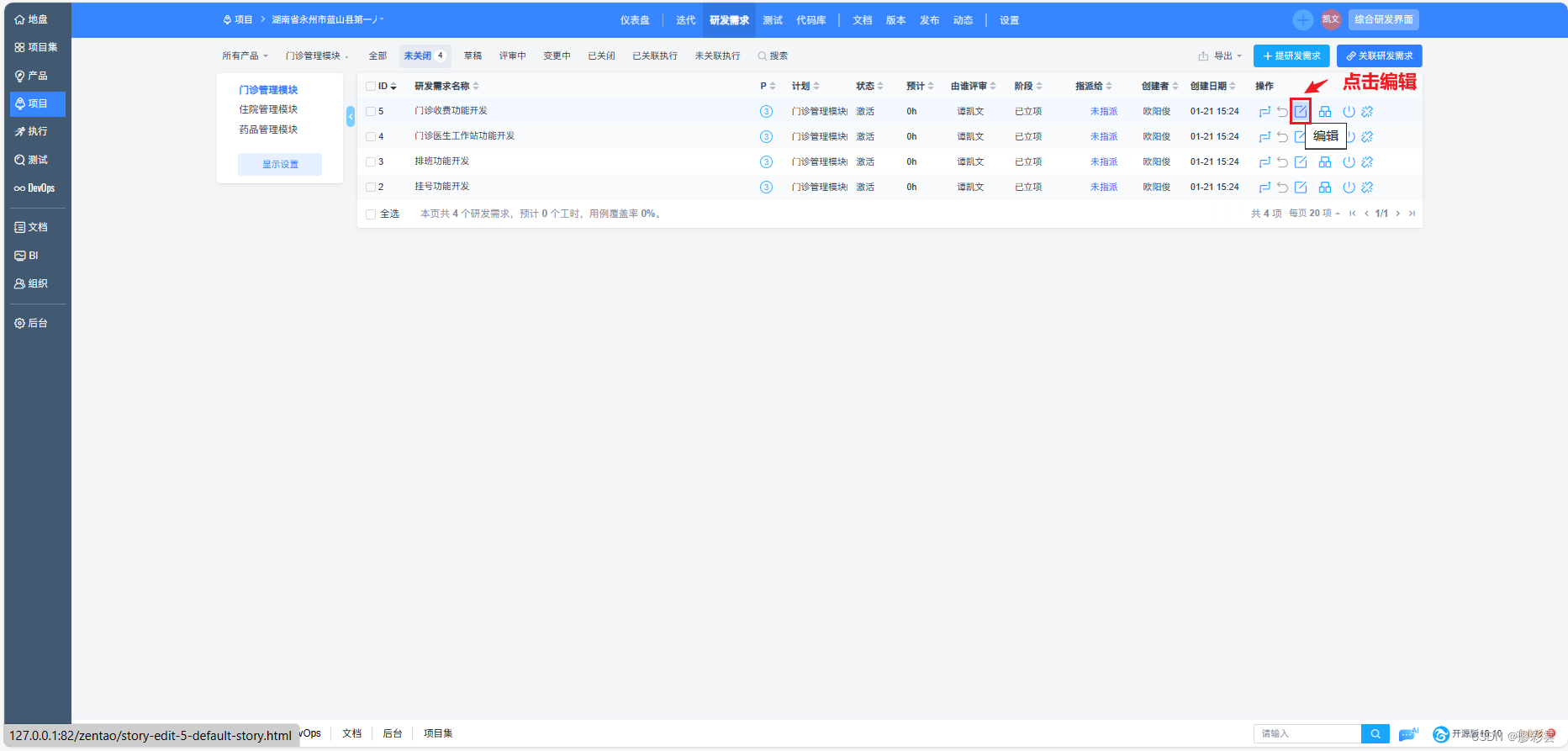Screen dimensions: 1568x751
Task: Check the 全选 select-all checkbox
Action: [x=371, y=214]
